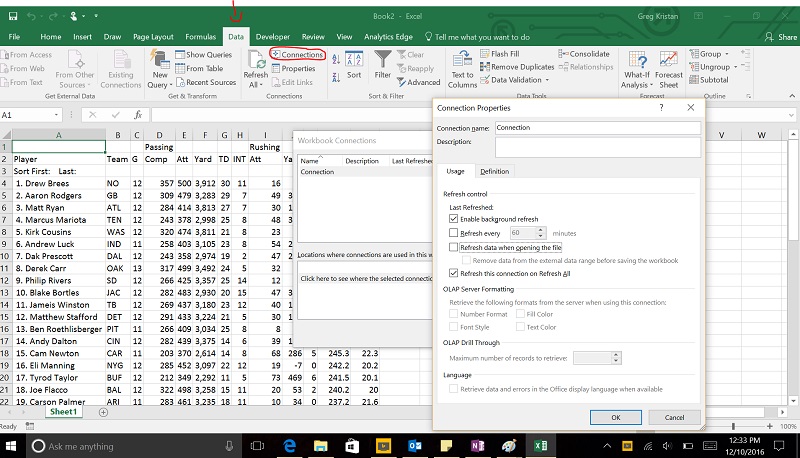The width and height of the screenshot is (800, 458).
Task: Click the Connection name input field
Action: (597, 128)
